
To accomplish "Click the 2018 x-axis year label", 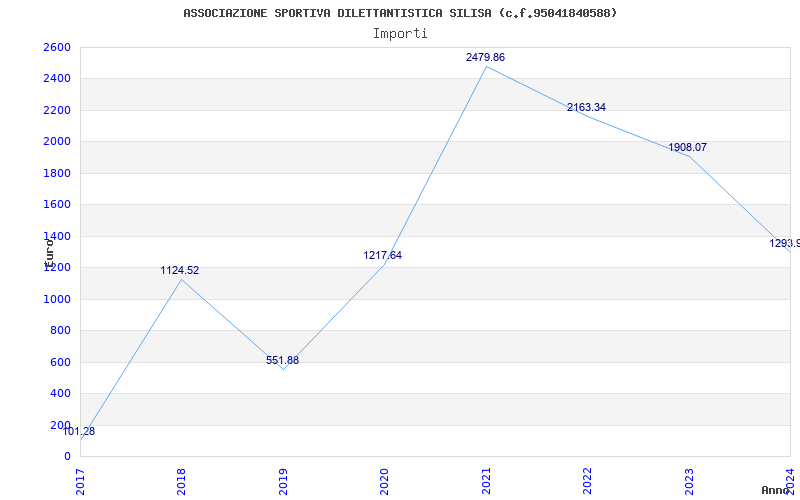I will pos(181,481).
